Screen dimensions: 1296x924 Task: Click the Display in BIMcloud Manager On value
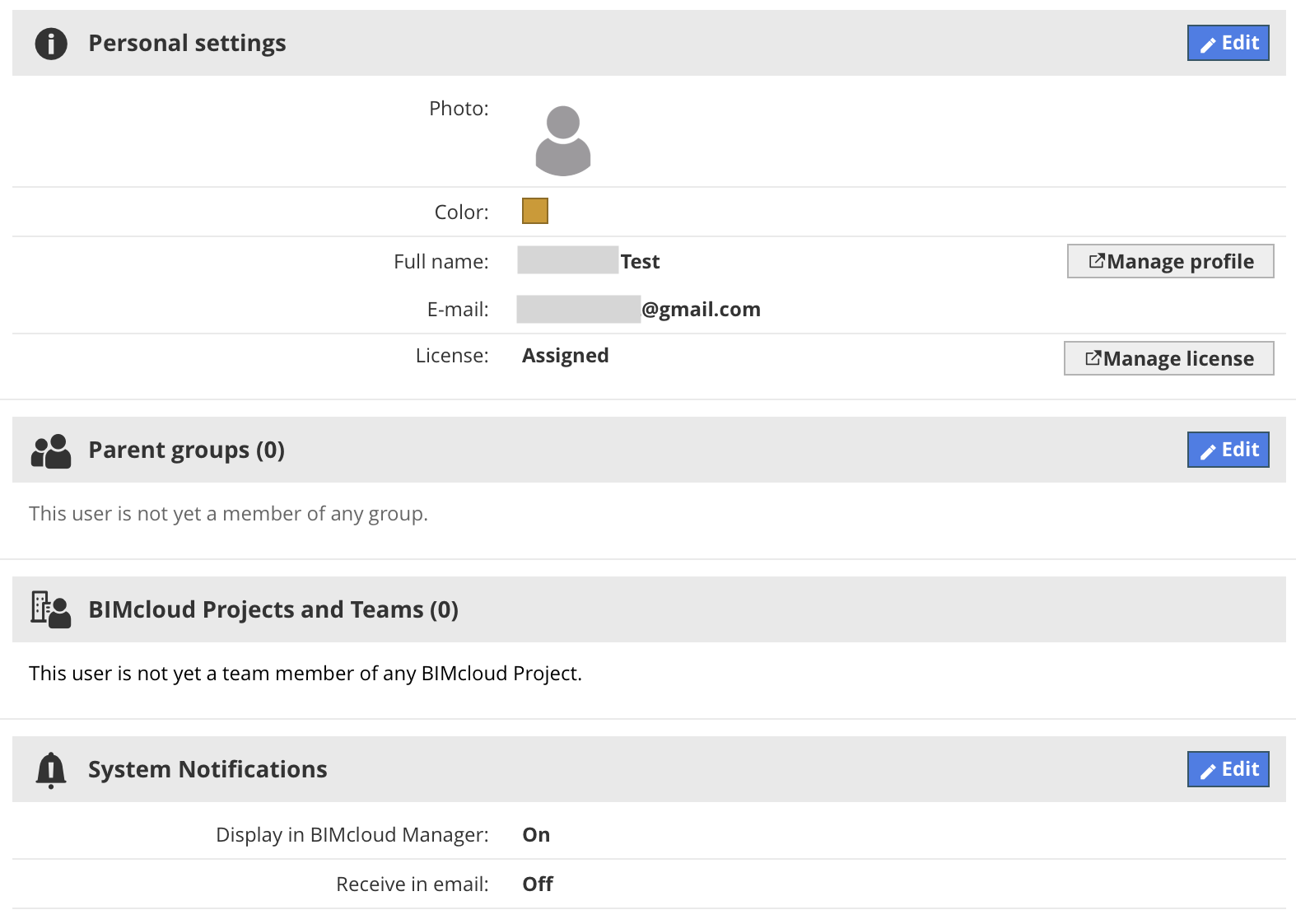pos(536,834)
